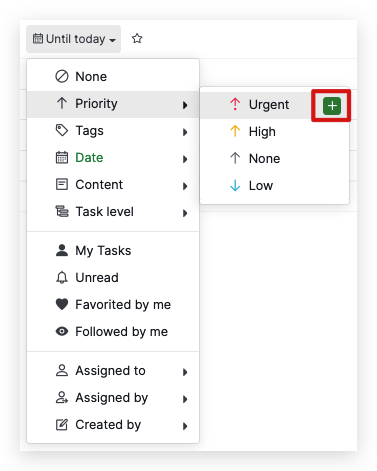Open the Content submenu
The height and width of the screenshot is (471, 377).
[x=113, y=185]
